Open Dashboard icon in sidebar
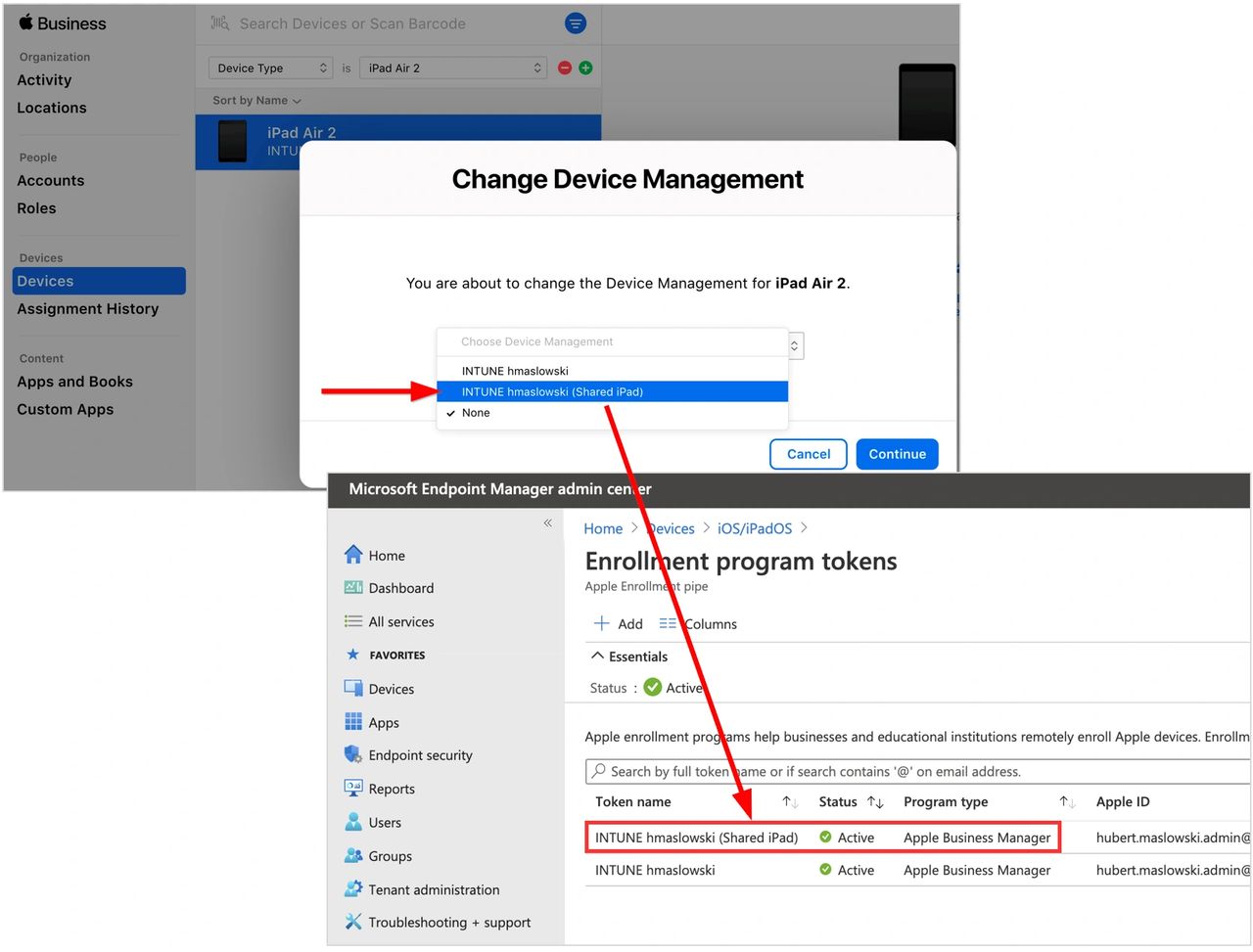The image size is (1253, 952). [353, 588]
